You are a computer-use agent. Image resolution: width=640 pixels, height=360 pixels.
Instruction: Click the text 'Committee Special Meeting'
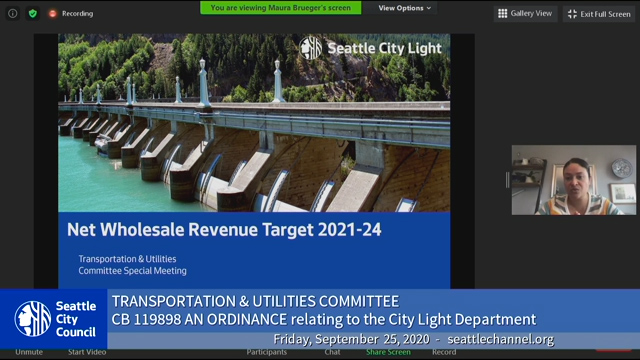[x=132, y=271]
